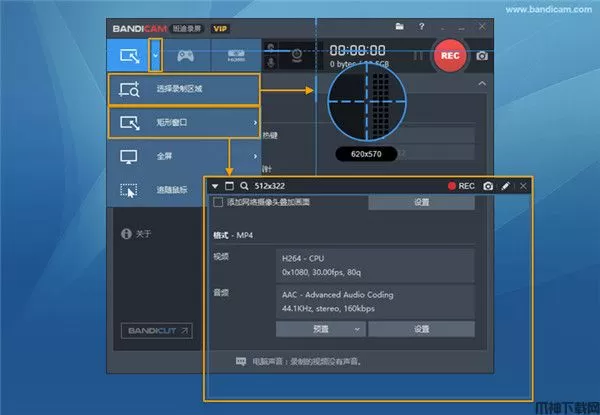
Task: Capture image with rectangle toolbar camera icon
Action: pyautogui.click(x=488, y=186)
